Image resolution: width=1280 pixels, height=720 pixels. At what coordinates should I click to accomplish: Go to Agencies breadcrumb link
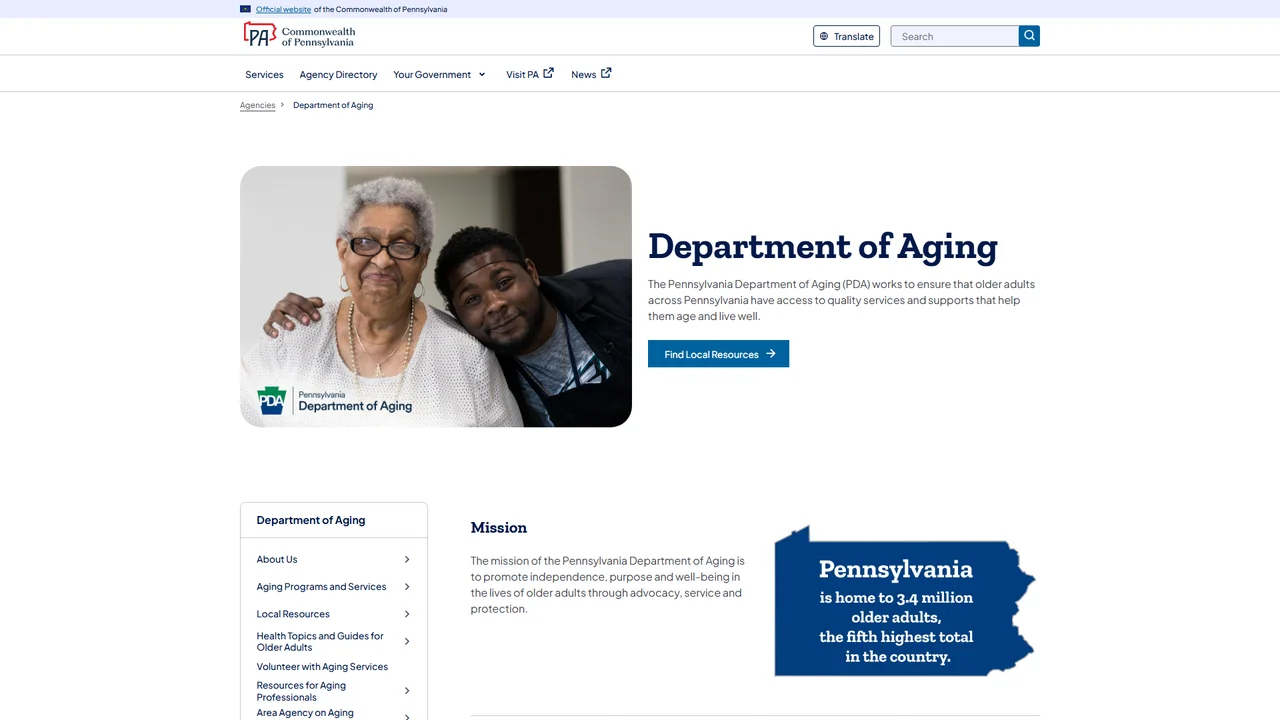click(x=257, y=105)
